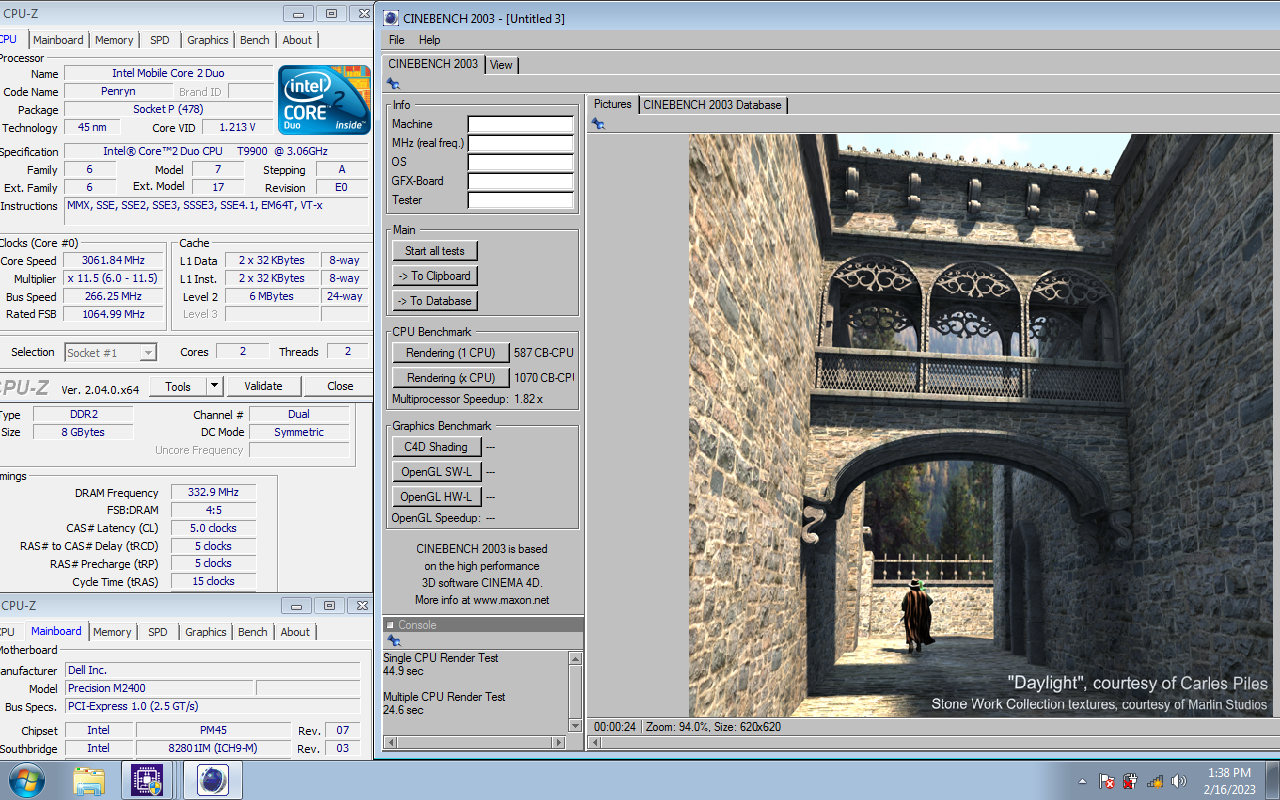Click the Start all tests button
Viewport: 1280px width, 800px height.
[435, 251]
